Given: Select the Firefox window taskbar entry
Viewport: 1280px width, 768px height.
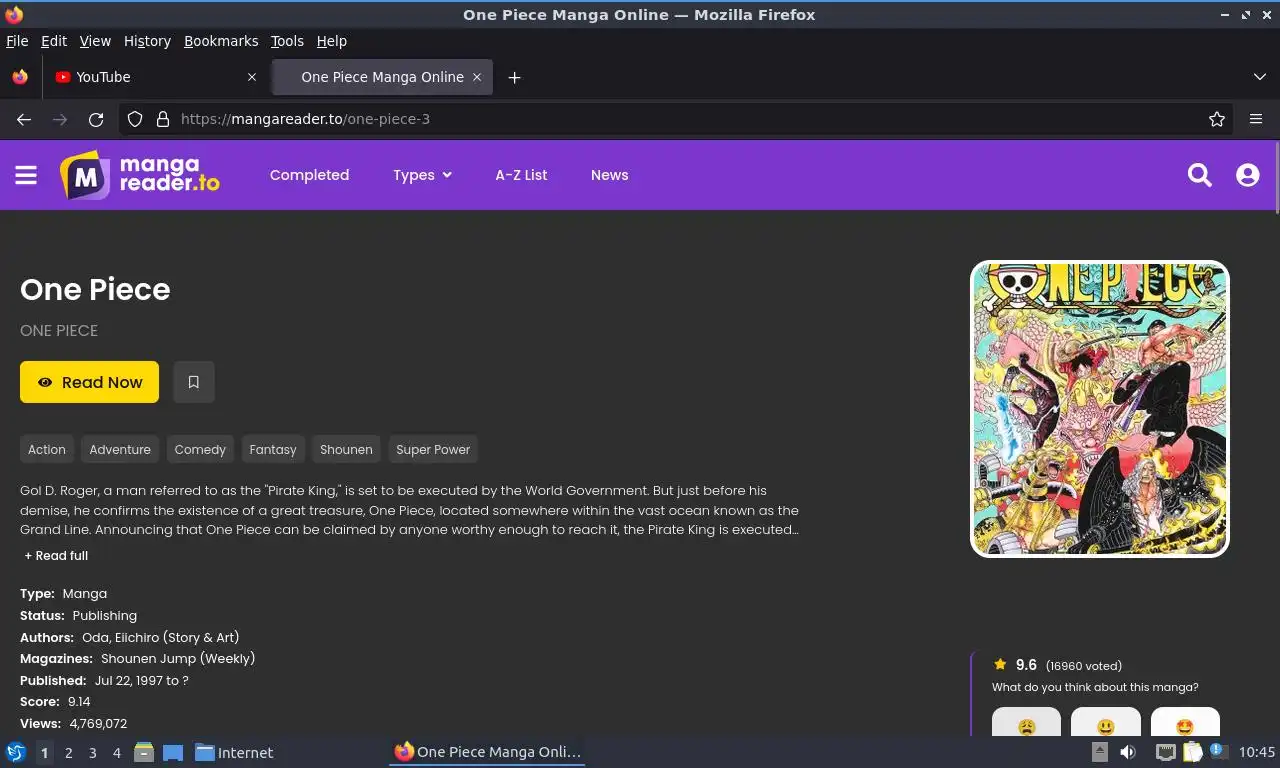Looking at the screenshot, I should click(x=487, y=752).
